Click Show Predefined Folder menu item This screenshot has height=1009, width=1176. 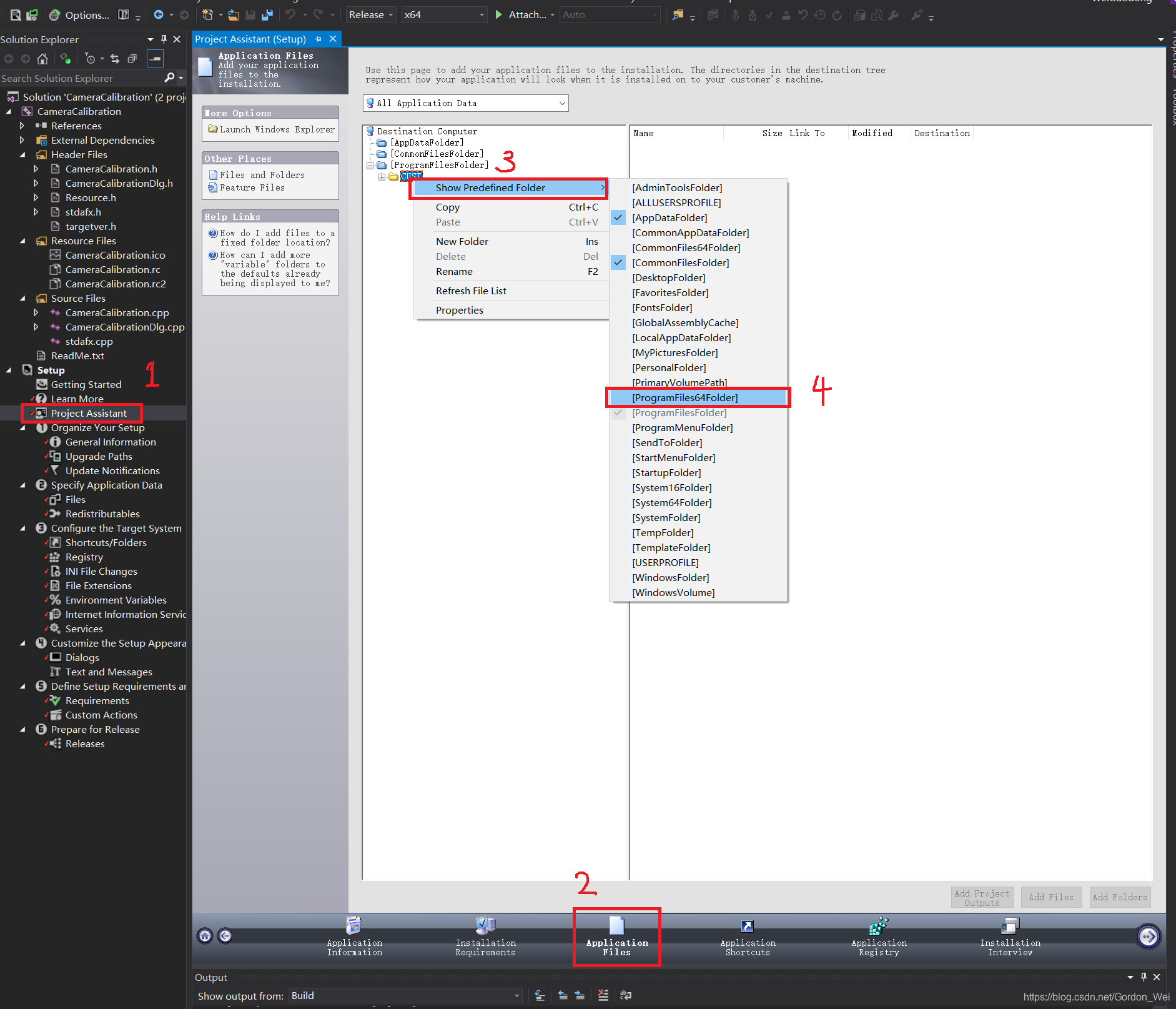(511, 187)
